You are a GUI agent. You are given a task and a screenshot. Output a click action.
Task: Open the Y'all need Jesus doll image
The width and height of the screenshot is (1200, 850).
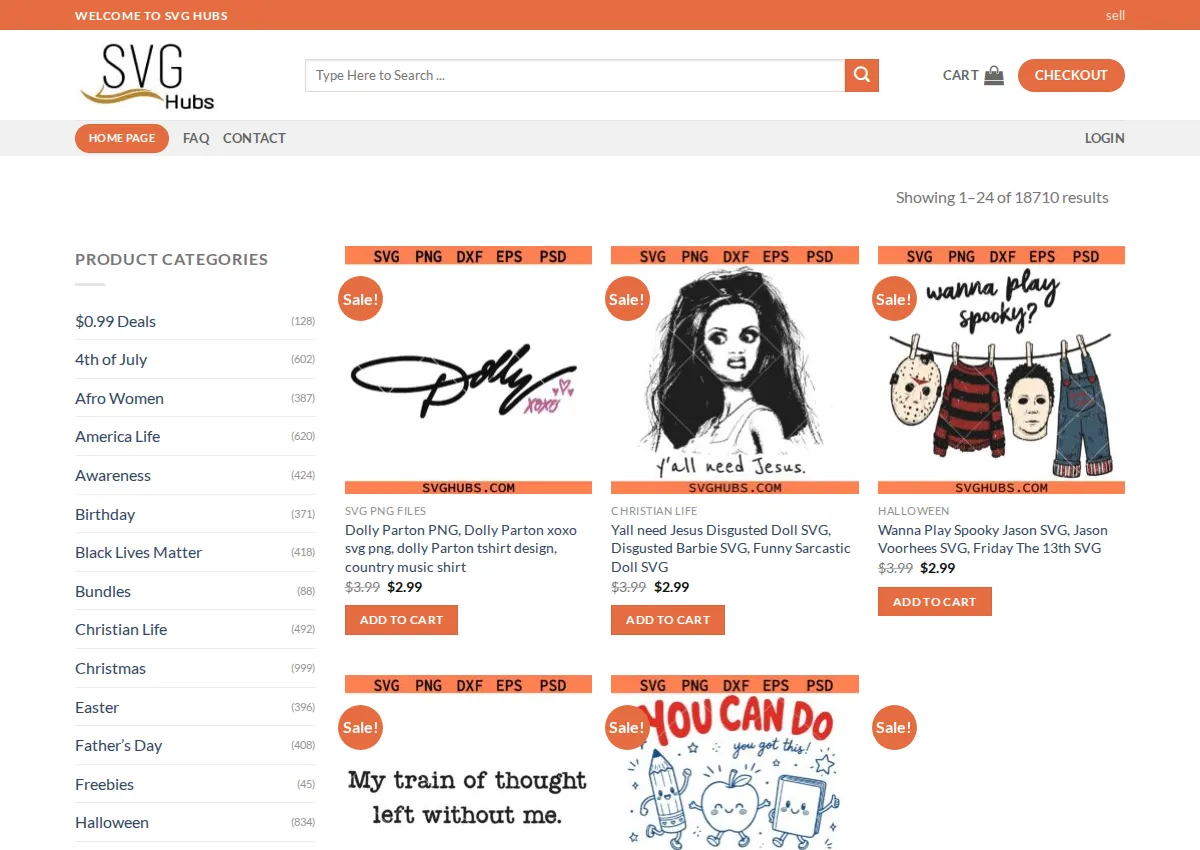[735, 370]
